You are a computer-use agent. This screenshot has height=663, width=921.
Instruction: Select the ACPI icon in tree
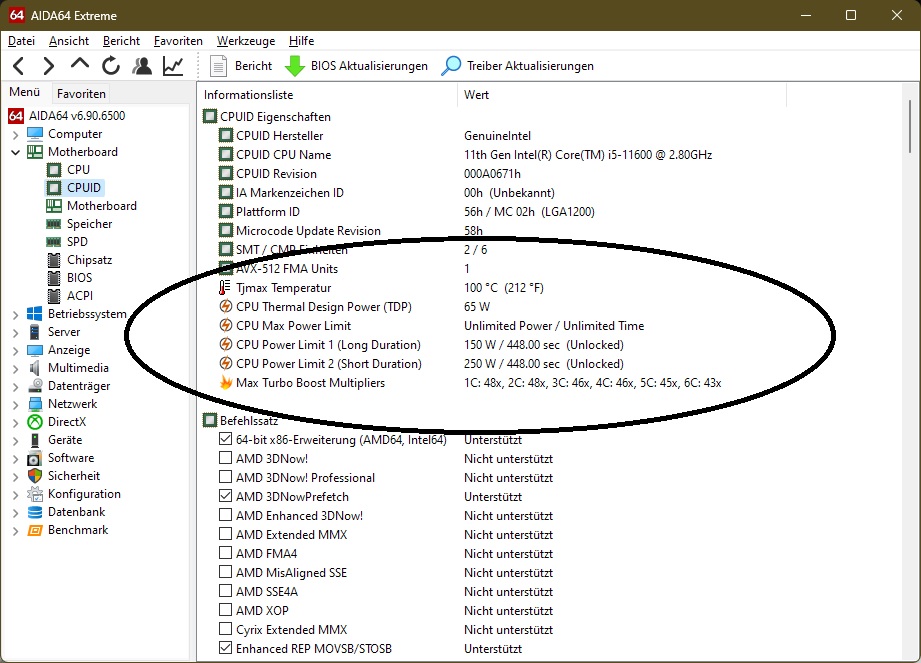click(54, 296)
